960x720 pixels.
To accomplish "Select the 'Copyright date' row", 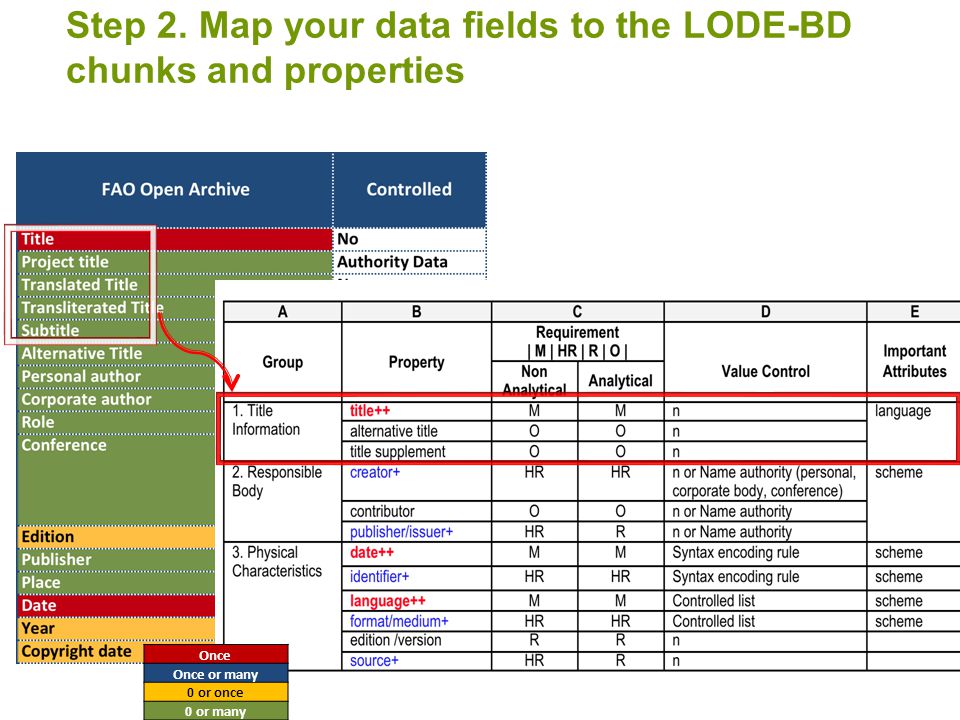I will click(80, 651).
